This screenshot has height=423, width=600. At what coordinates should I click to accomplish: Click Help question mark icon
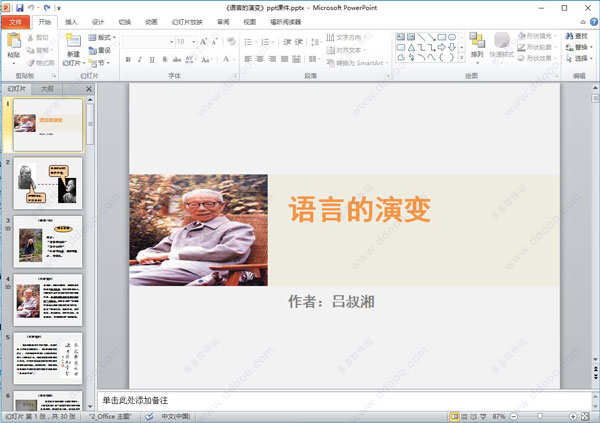pos(593,22)
